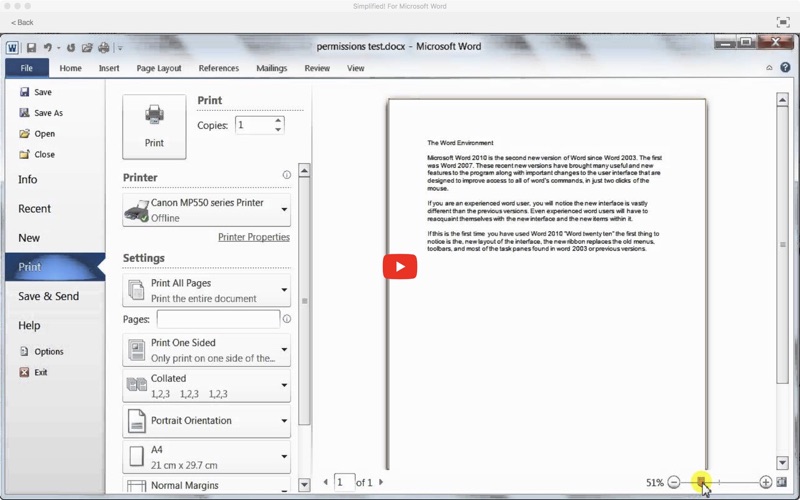
Task: Open the Mailings tab
Action: pyautogui.click(x=271, y=68)
